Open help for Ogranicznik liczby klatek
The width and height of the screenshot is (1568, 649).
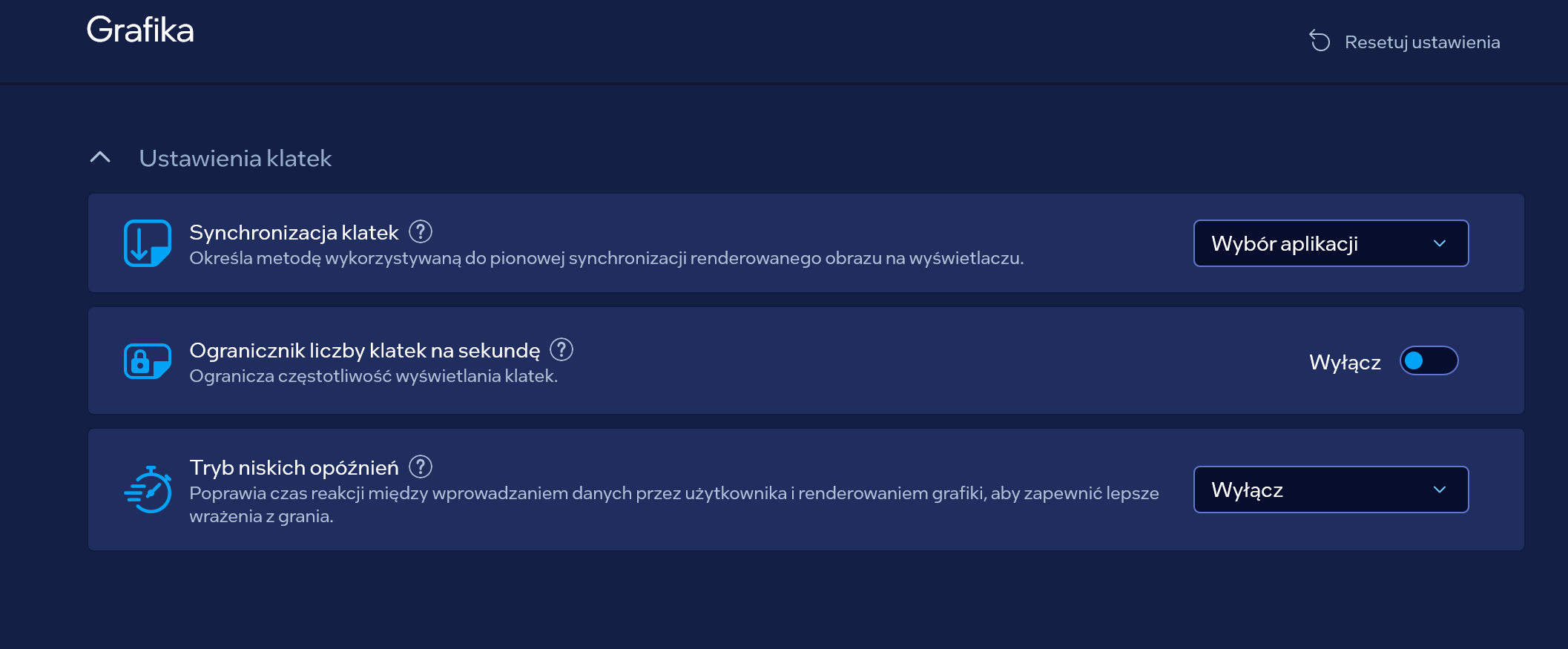(561, 349)
